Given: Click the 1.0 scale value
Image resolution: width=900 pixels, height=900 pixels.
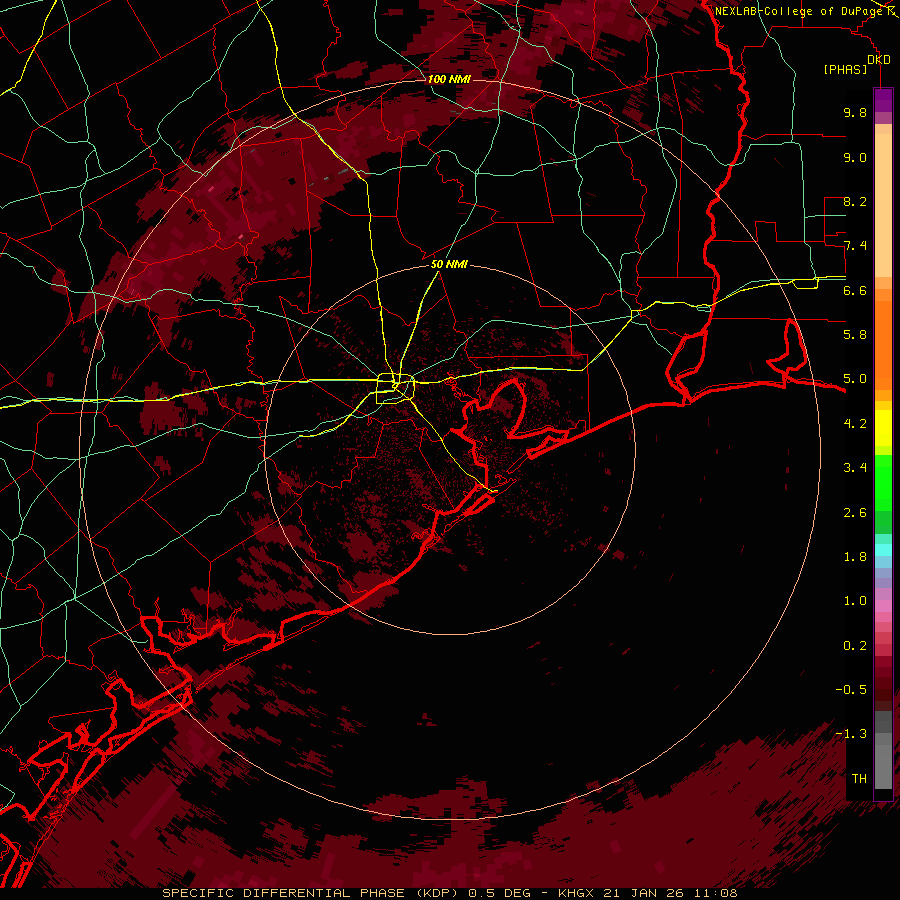Looking at the screenshot, I should 855,601.
